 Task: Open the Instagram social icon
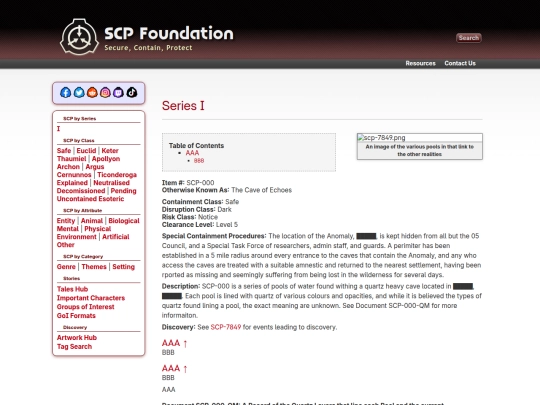click(105, 92)
